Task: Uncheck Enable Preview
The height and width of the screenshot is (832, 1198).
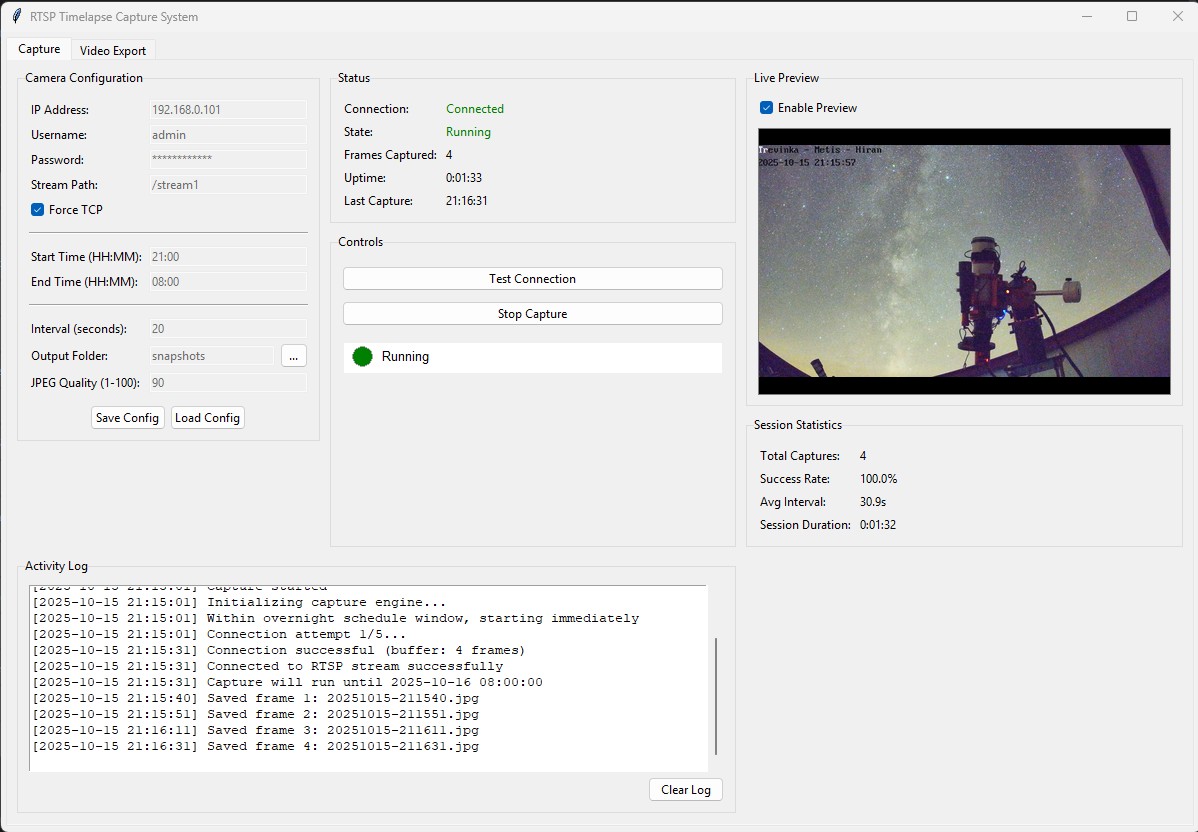Action: coord(766,107)
